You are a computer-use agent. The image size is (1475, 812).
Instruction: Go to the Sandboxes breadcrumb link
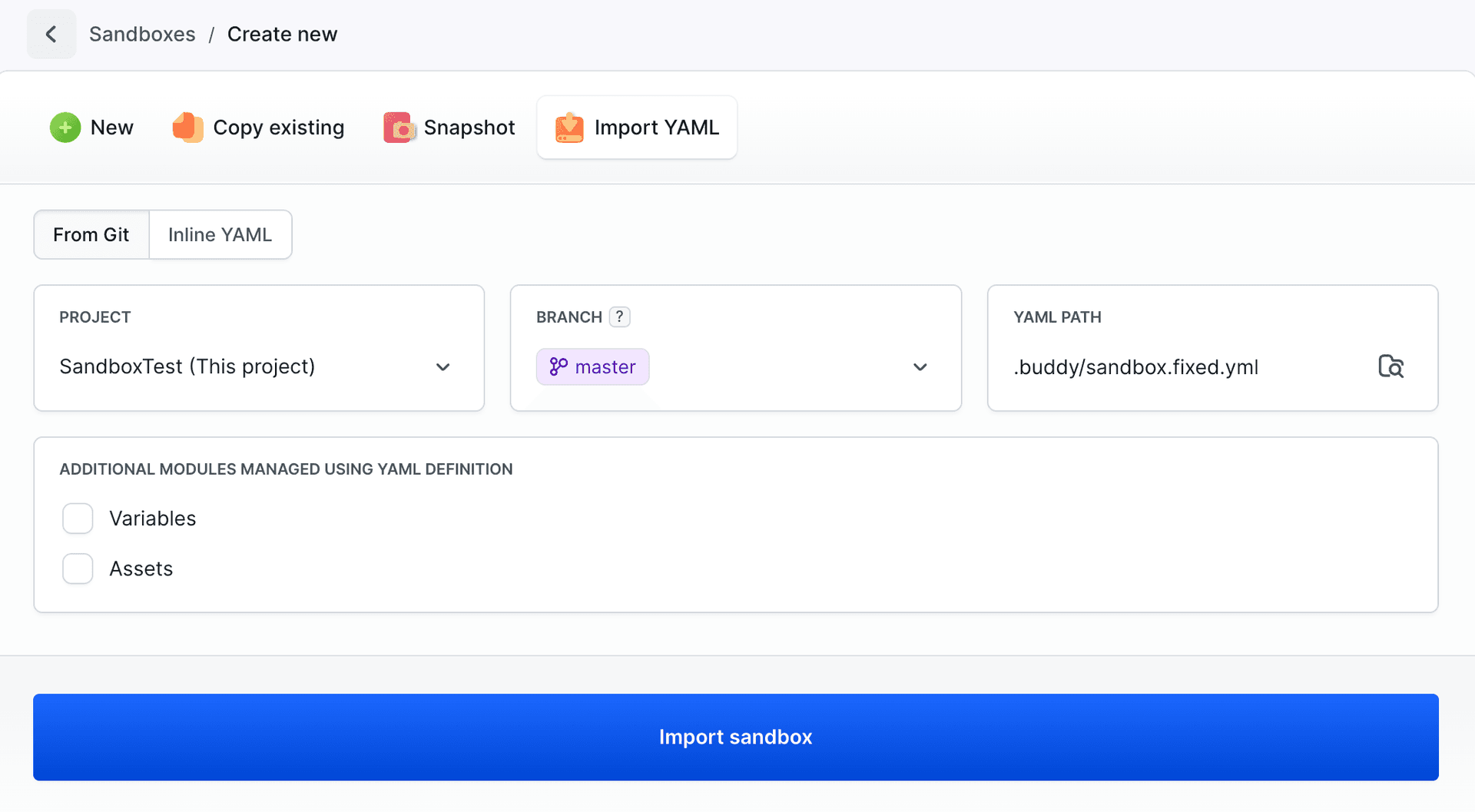click(142, 35)
